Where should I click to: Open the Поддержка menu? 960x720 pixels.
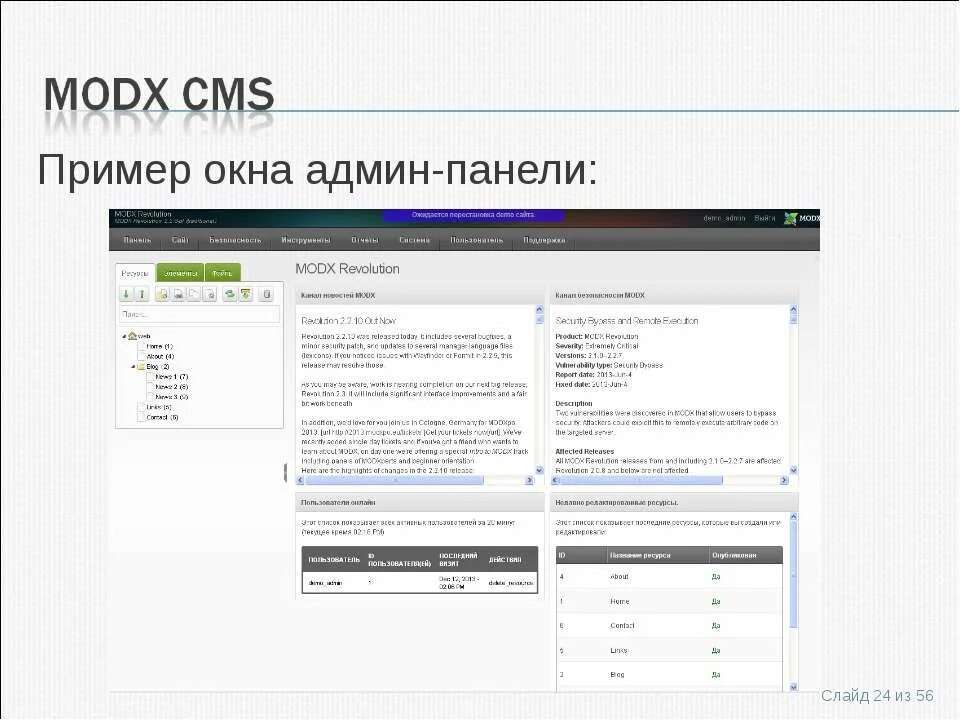(x=544, y=240)
